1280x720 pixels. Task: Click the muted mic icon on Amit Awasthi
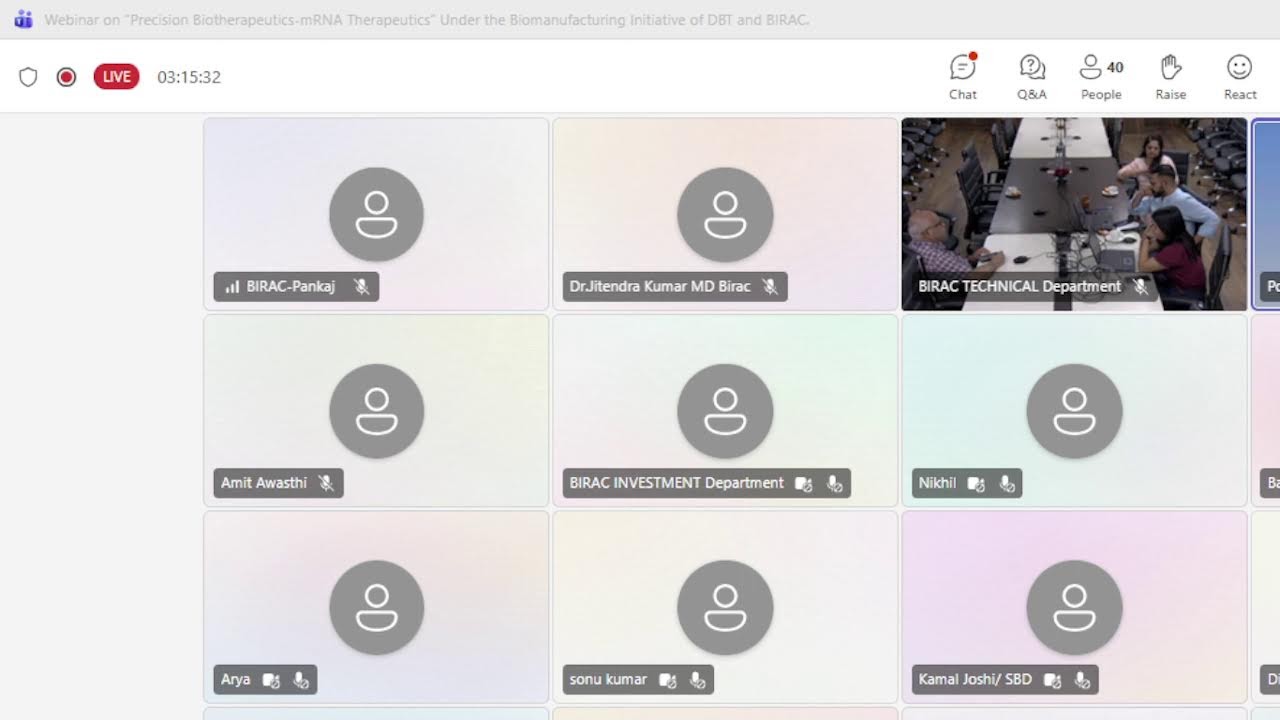[326, 483]
